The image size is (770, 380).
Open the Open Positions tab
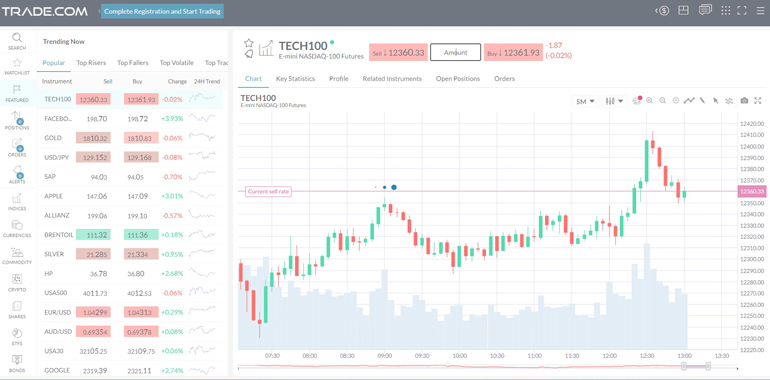[x=458, y=79]
